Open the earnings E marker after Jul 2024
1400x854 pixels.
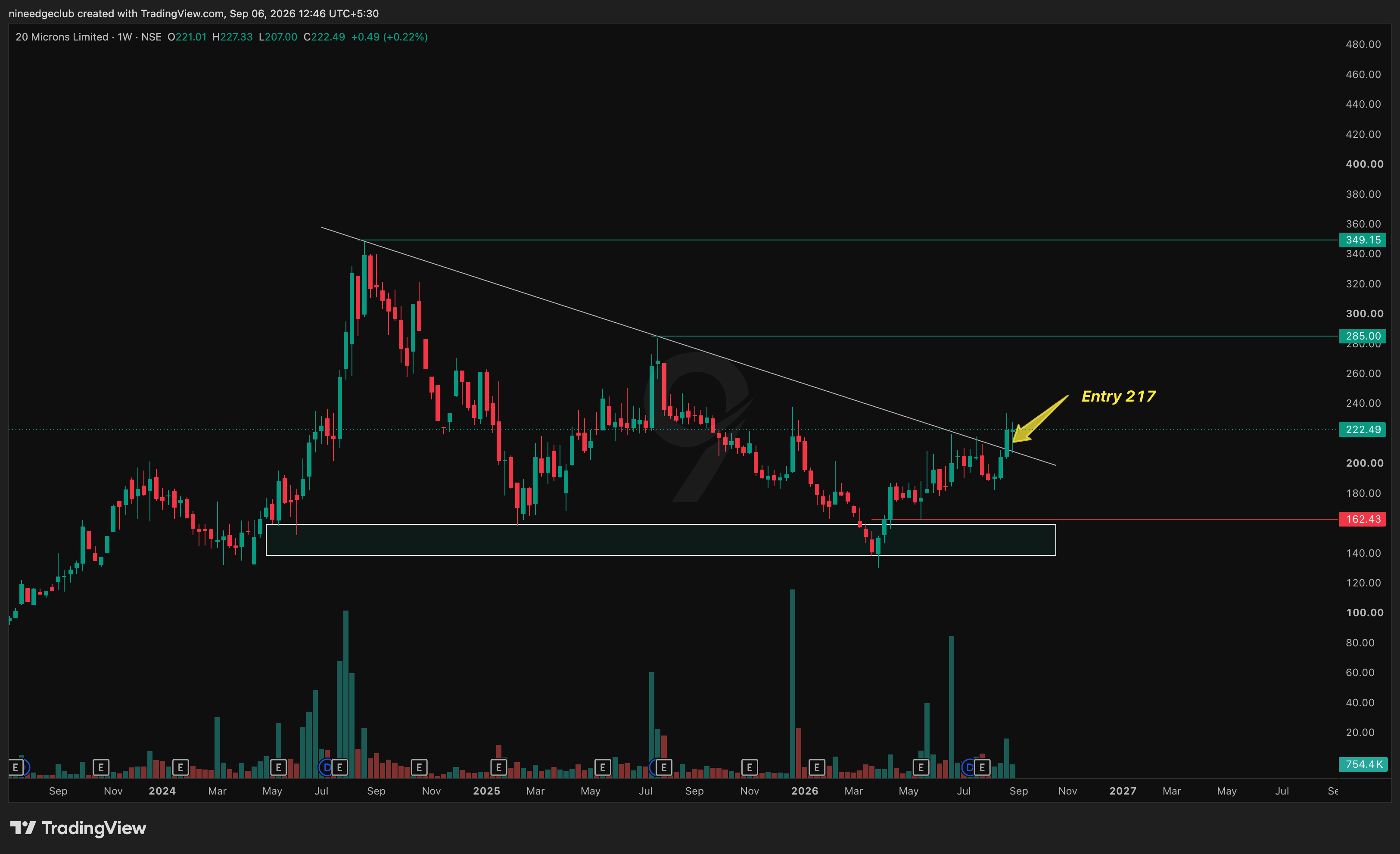[340, 768]
